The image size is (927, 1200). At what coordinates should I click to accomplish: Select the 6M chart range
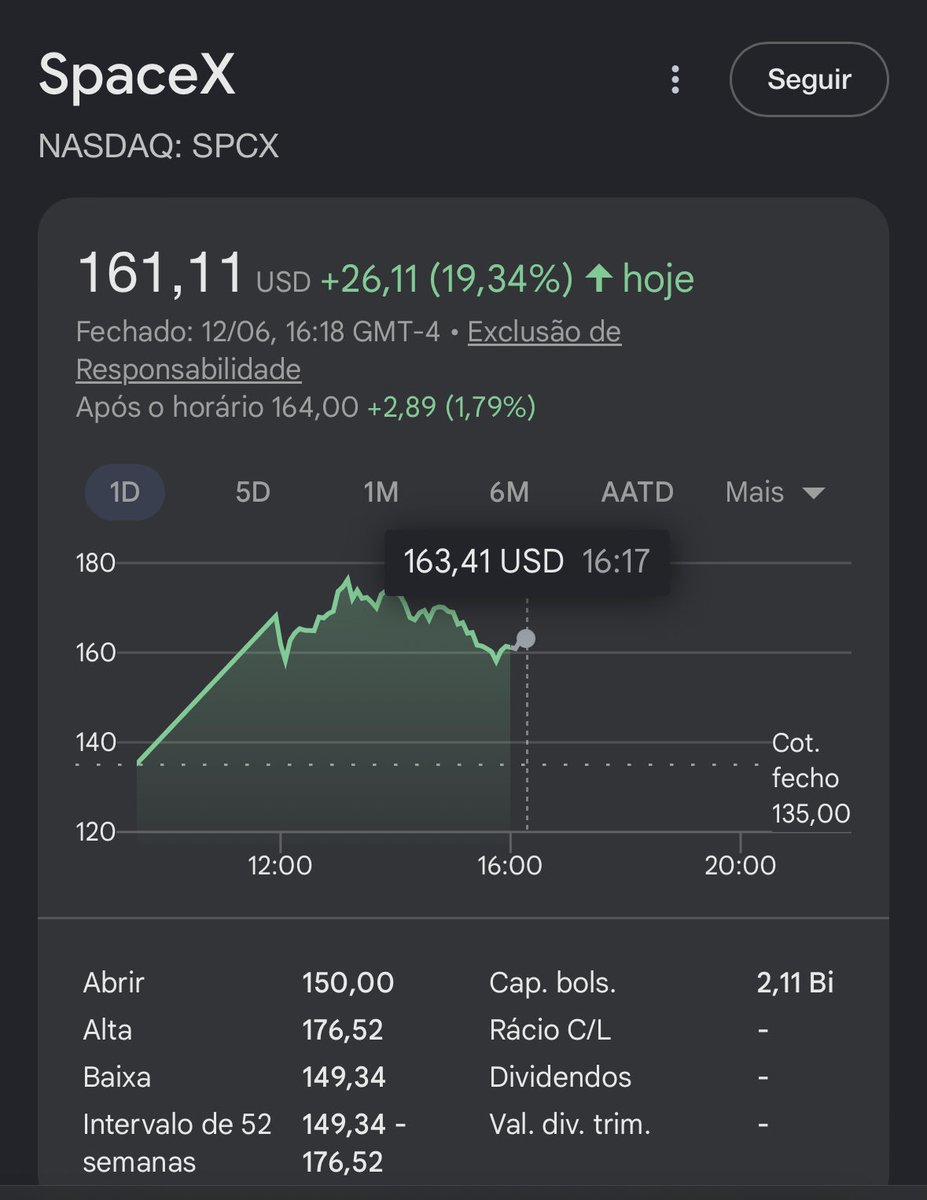tap(509, 492)
